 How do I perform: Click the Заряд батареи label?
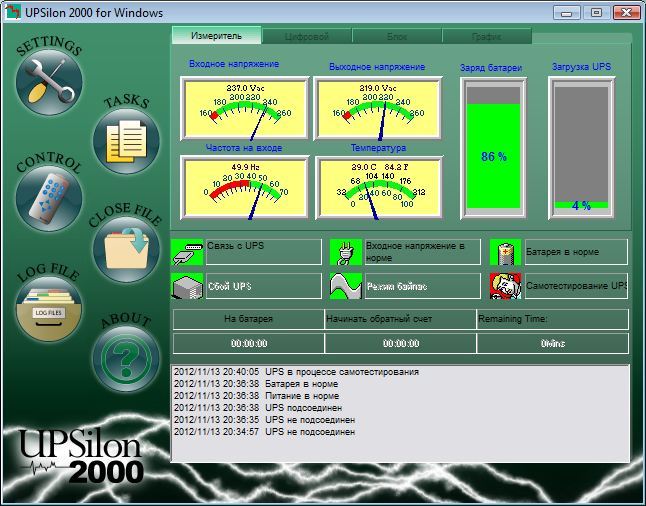[x=491, y=68]
